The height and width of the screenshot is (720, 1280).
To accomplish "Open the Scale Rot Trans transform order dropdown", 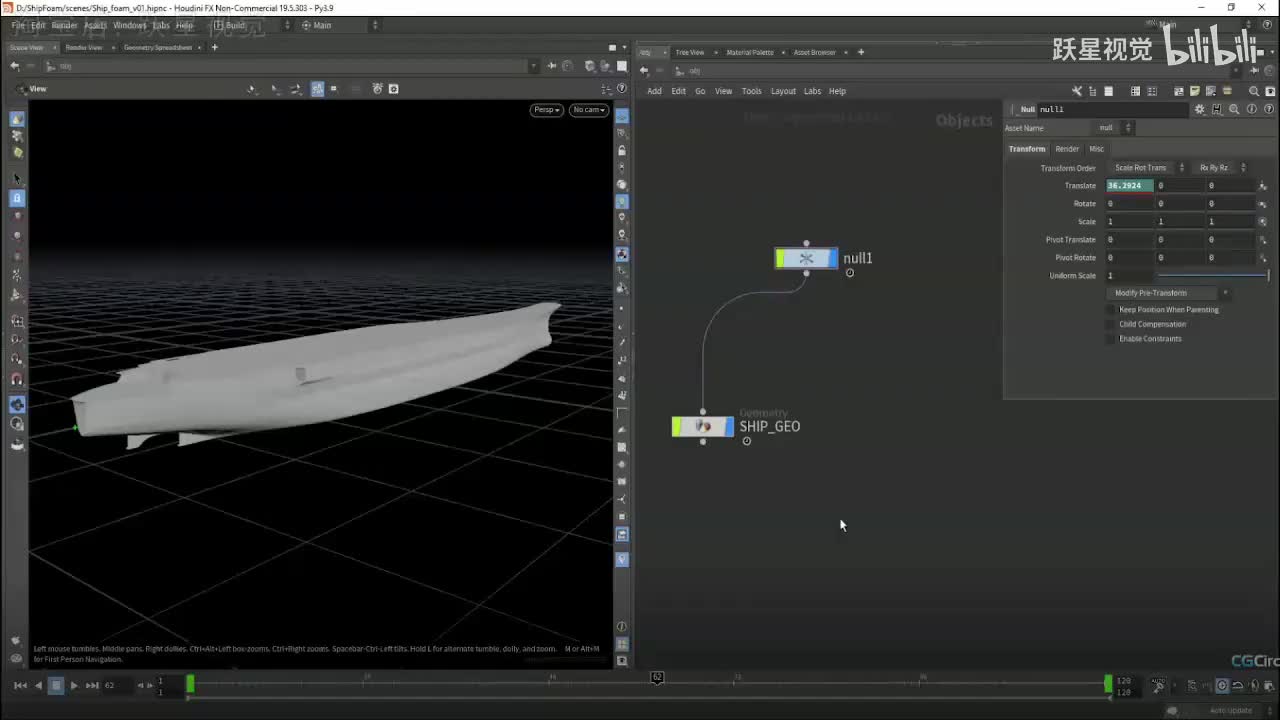I will (x=1146, y=168).
